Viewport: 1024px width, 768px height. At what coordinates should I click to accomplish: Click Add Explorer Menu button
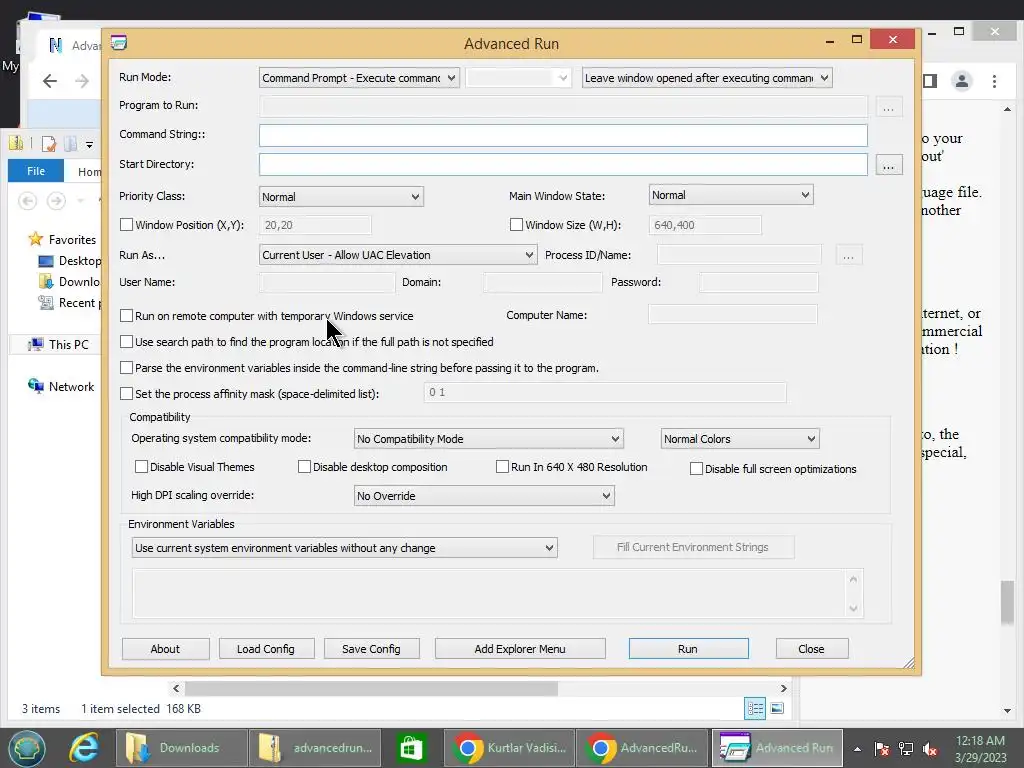tap(520, 648)
